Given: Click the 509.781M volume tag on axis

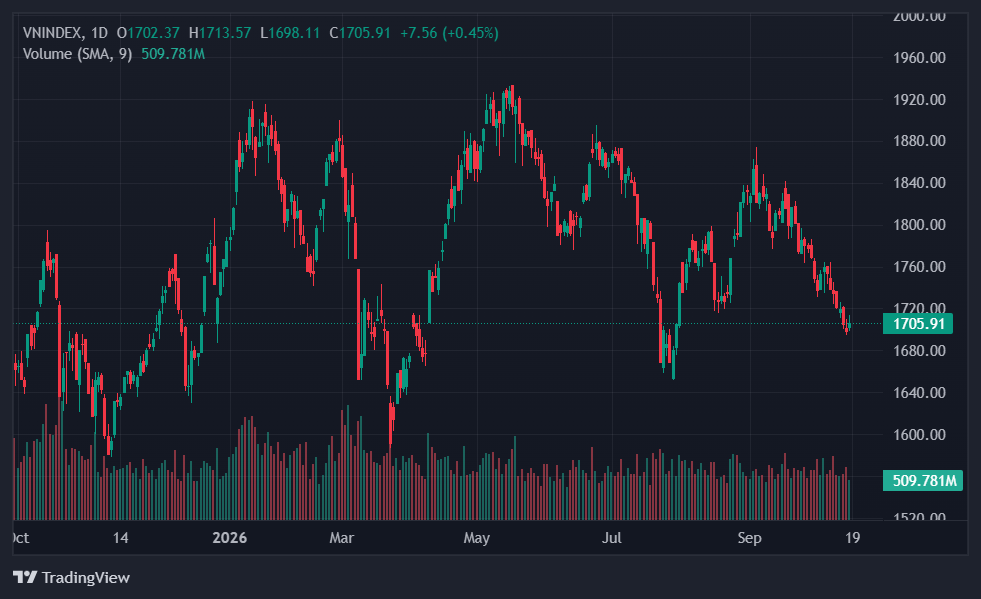Looking at the screenshot, I should [x=923, y=481].
